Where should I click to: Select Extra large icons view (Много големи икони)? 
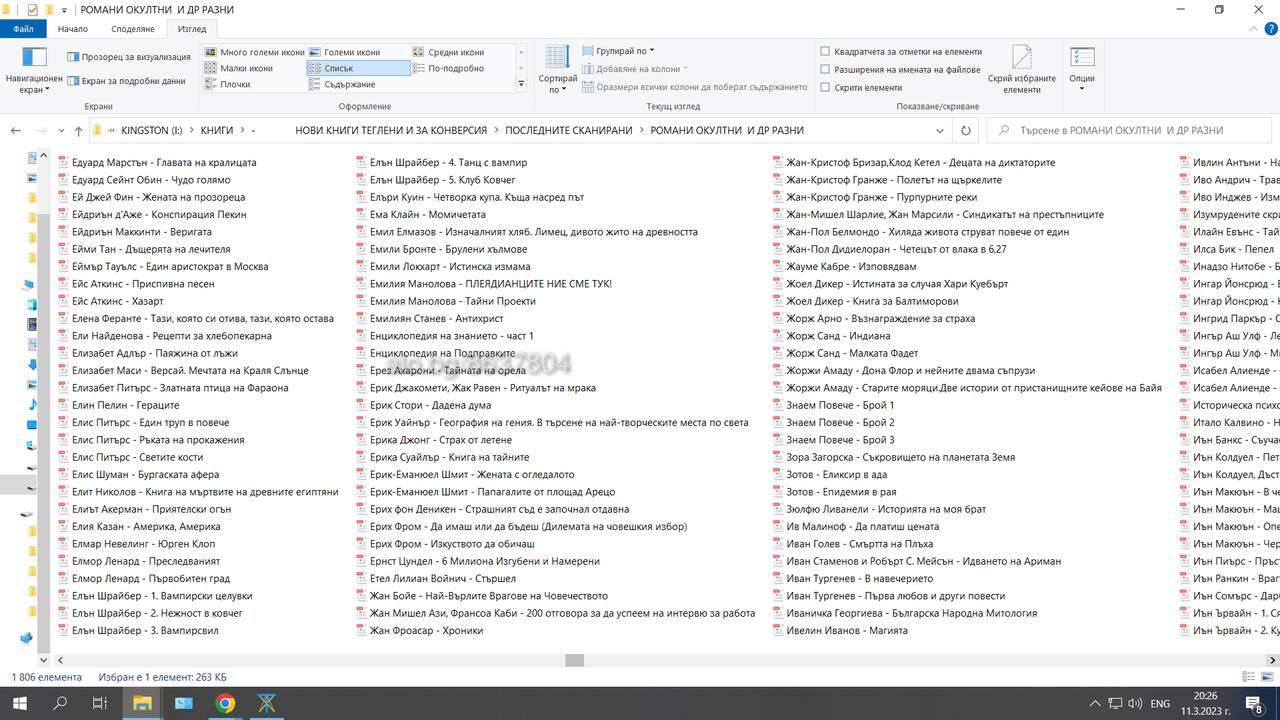pyautogui.click(x=255, y=52)
